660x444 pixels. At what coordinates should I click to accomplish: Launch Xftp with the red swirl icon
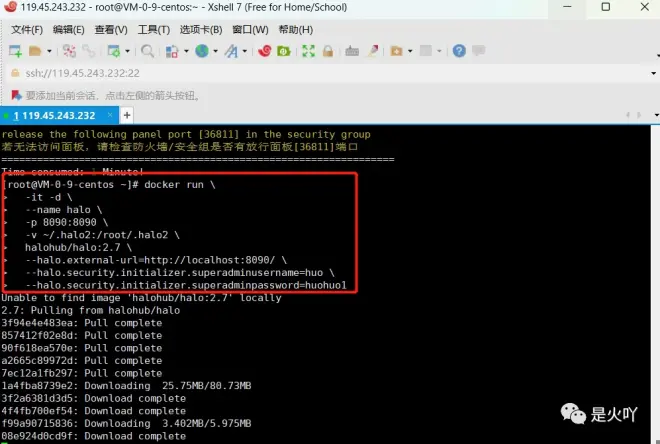point(265,51)
